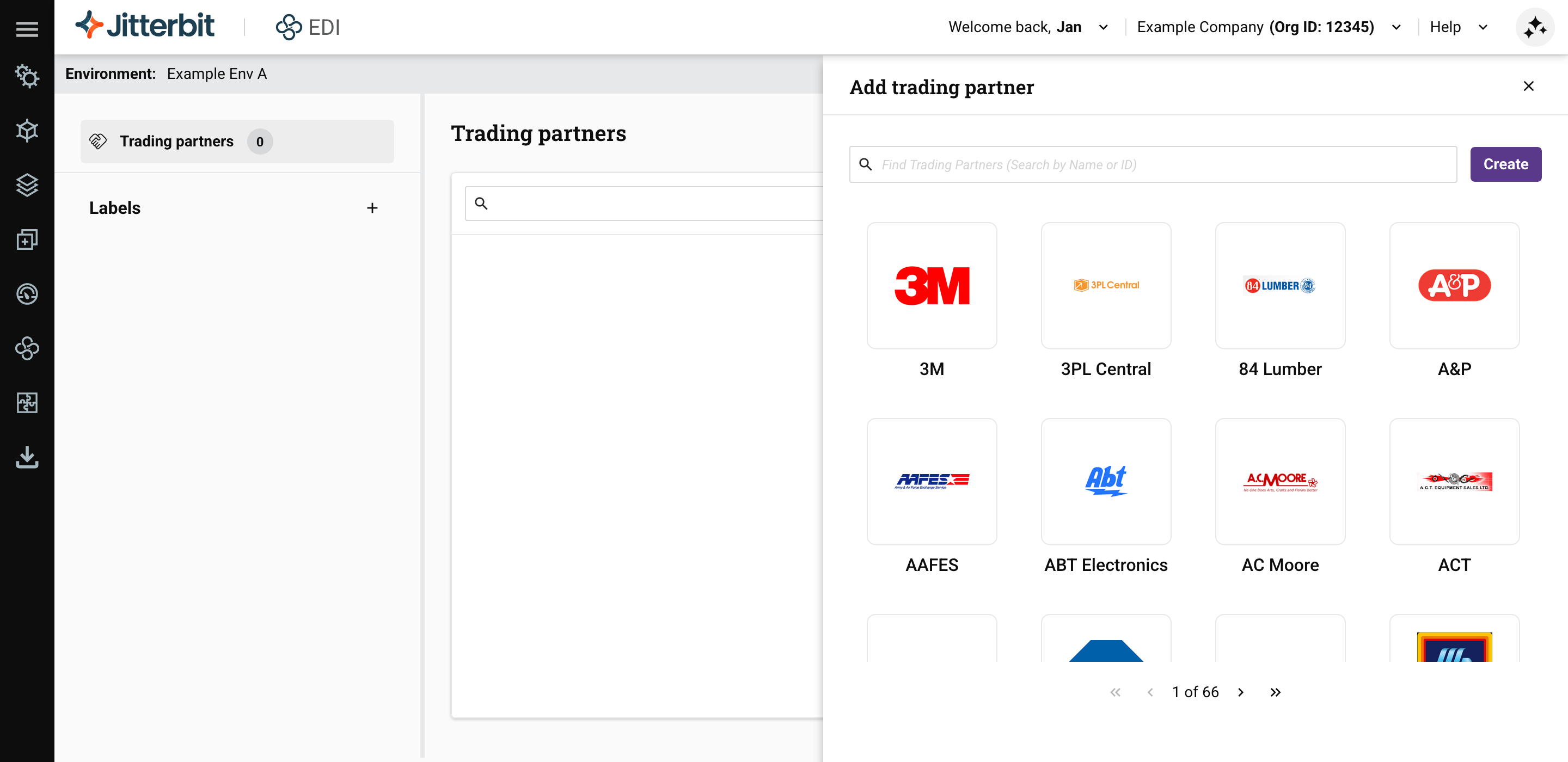
Task: Open the Marketplace puzzle icon
Action: click(27, 403)
